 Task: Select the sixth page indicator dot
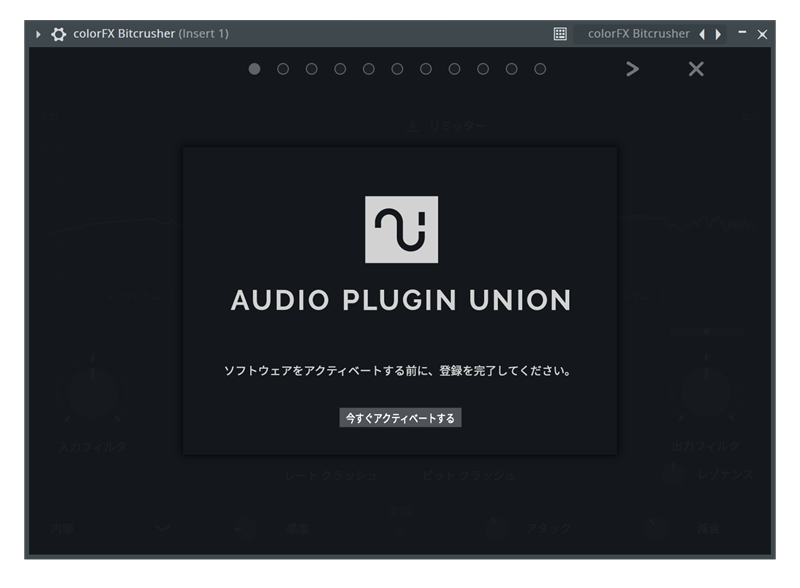click(397, 69)
